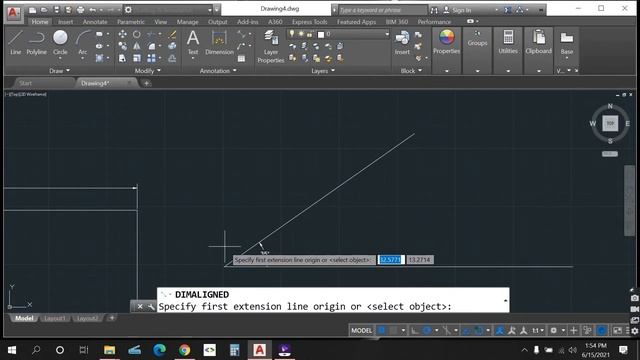Click the Array tool icon
The width and height of the screenshot is (640, 360).
point(151,58)
